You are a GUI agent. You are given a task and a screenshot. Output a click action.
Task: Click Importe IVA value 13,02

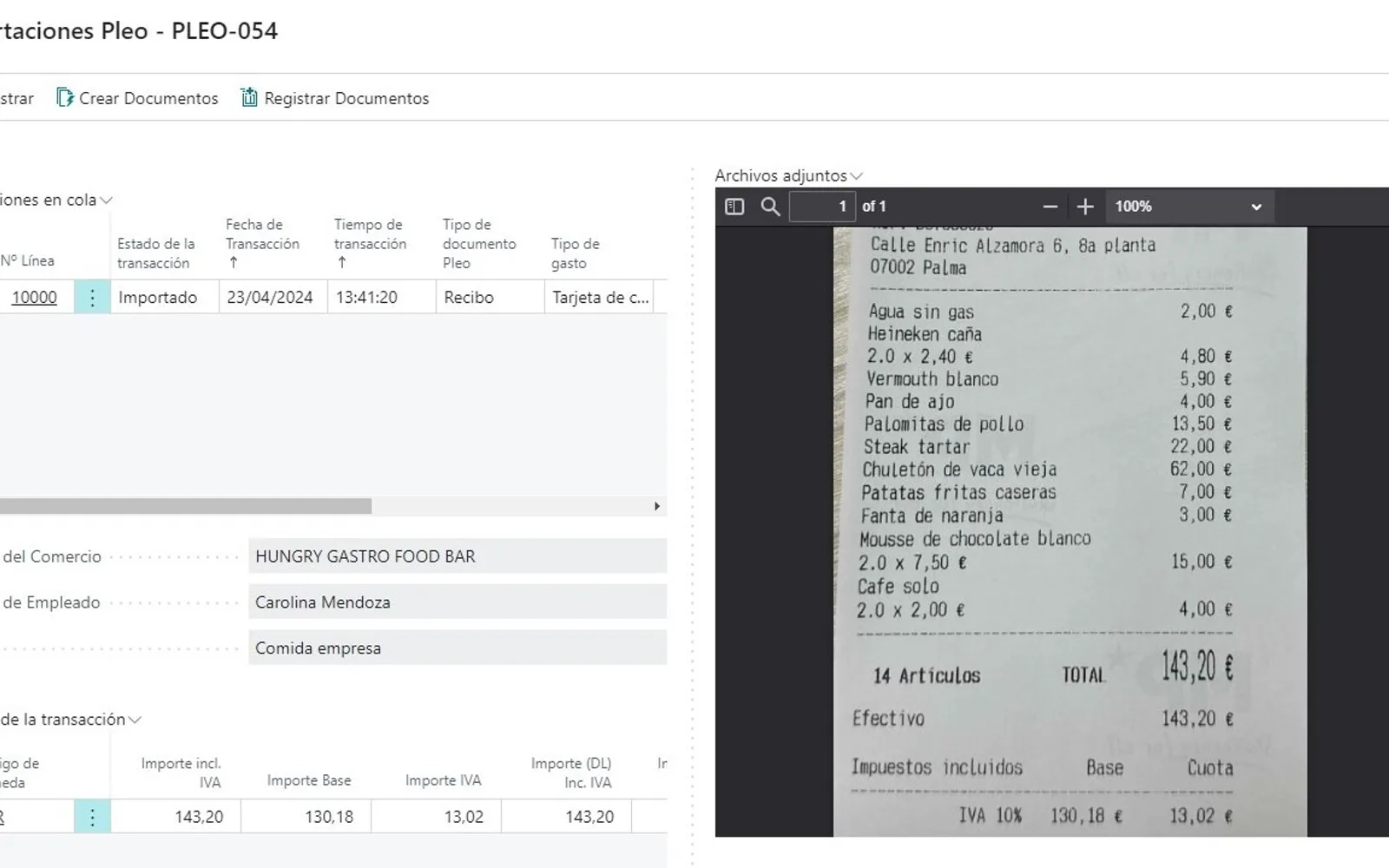(437, 817)
